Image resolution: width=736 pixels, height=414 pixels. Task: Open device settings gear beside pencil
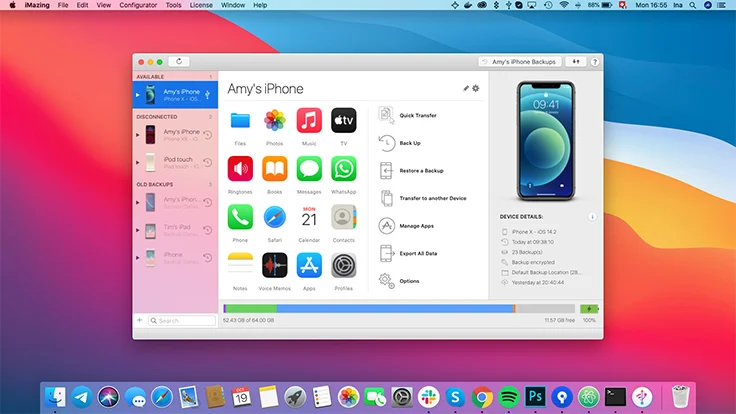[476, 89]
